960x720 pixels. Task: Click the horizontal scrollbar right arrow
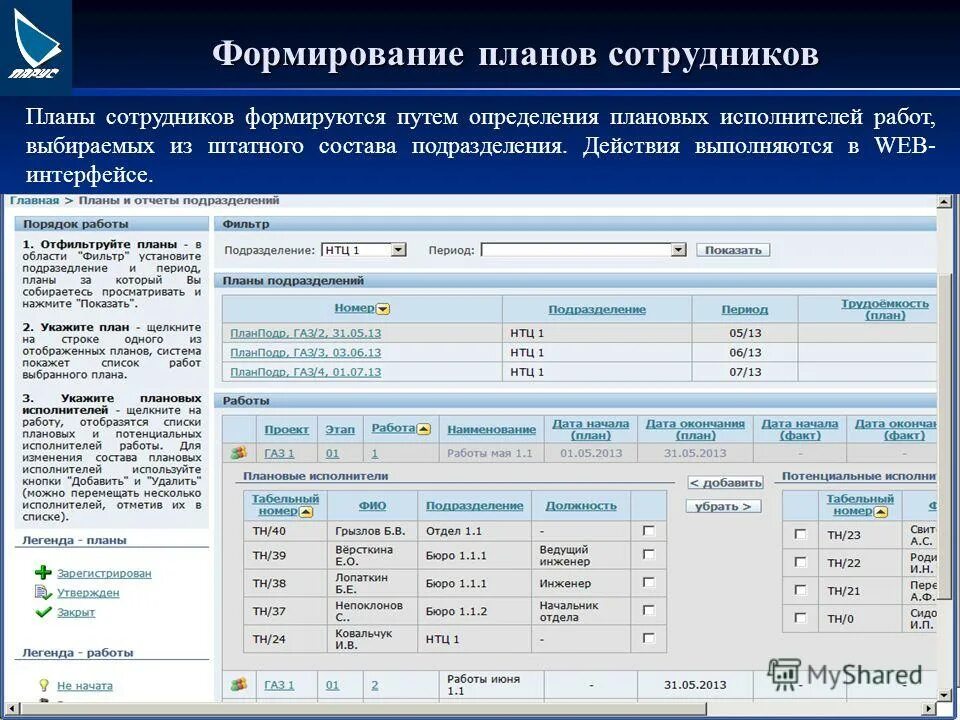[x=929, y=709]
